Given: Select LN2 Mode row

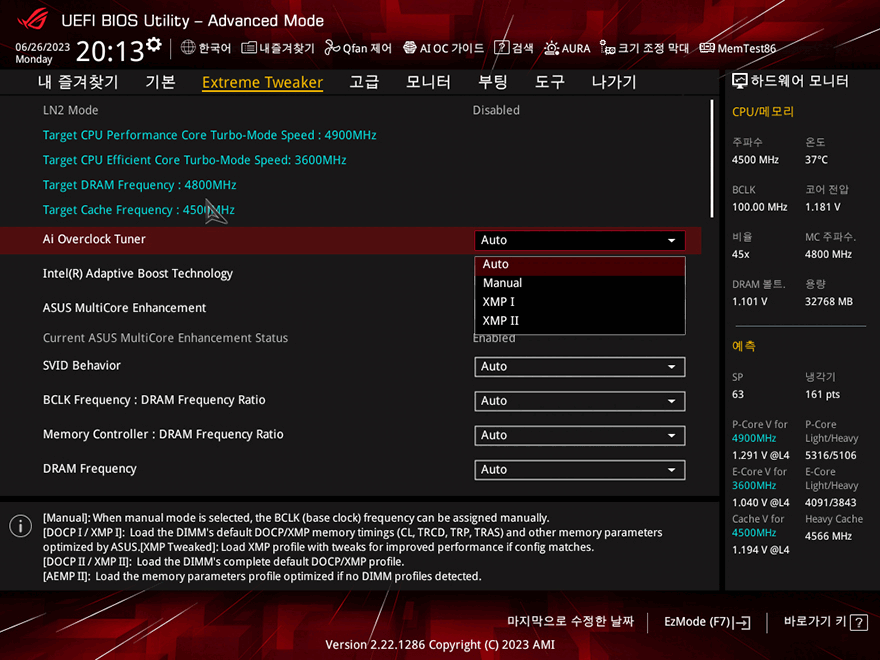Looking at the screenshot, I should coord(350,111).
